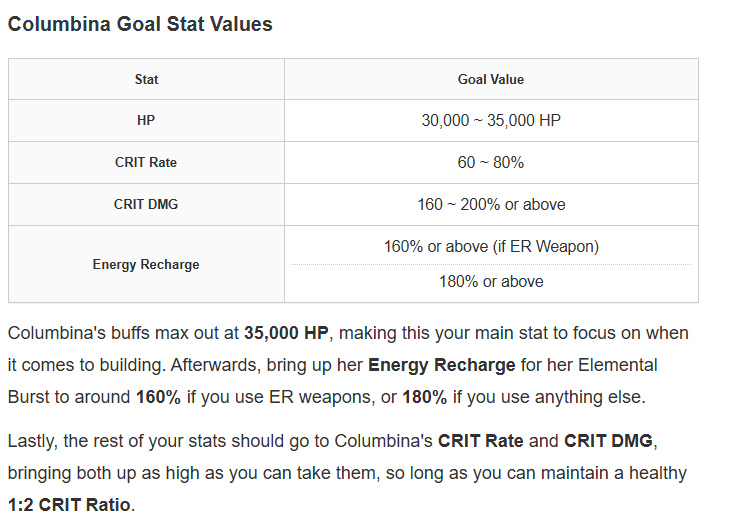Click the "Columbina Goal Stat Values" heading
Image resolution: width=729 pixels, height=520 pixels.
pos(140,24)
